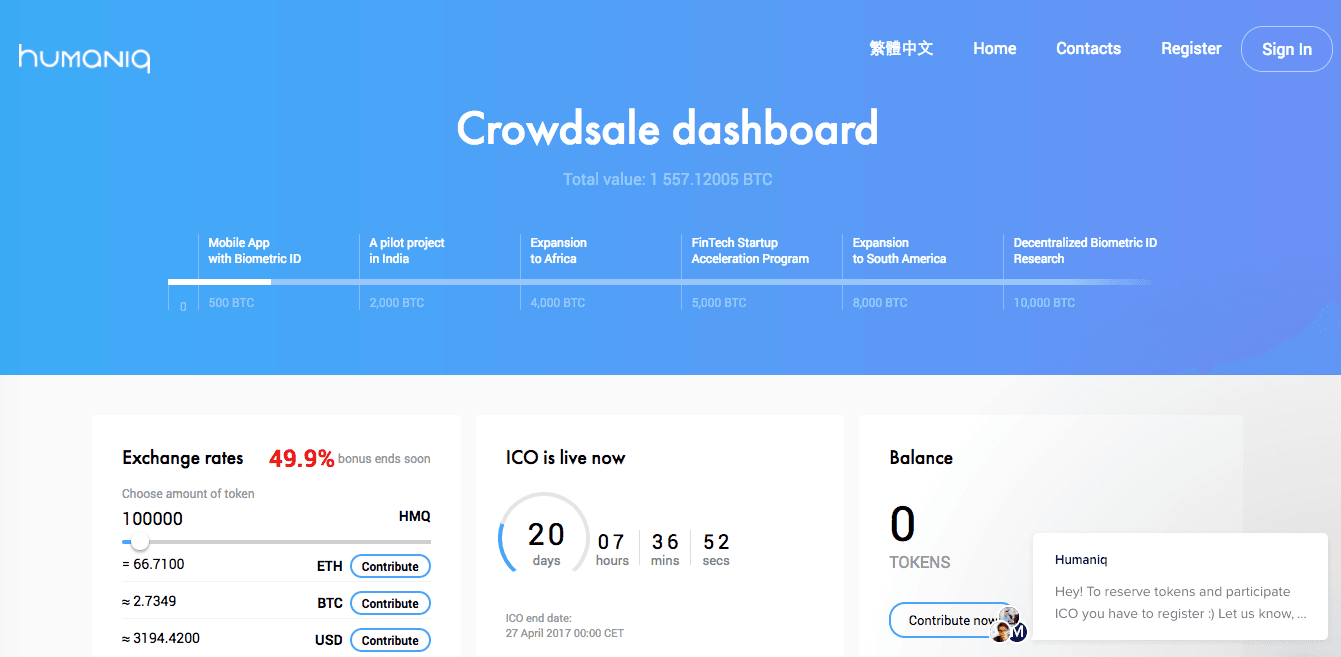The height and width of the screenshot is (657, 1341).
Task: Open the Humaniq chat message popup
Action: pos(1180,587)
